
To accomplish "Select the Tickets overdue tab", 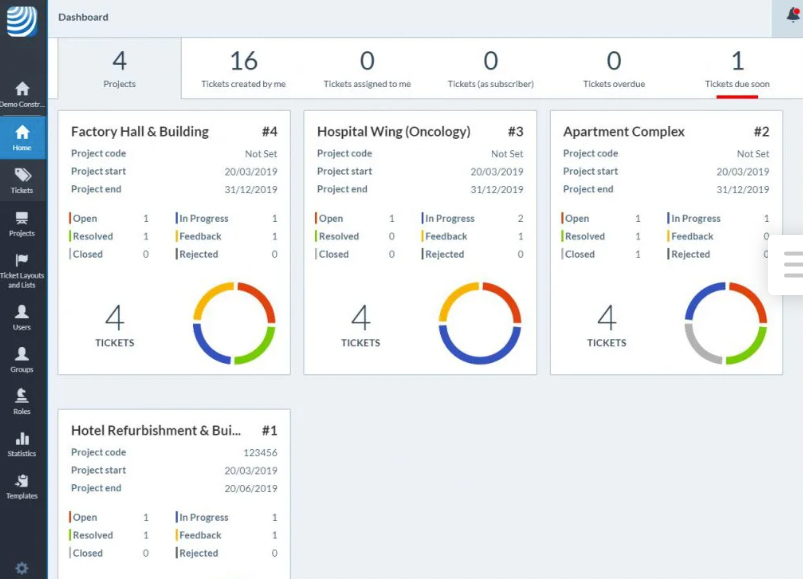I will coord(613,69).
